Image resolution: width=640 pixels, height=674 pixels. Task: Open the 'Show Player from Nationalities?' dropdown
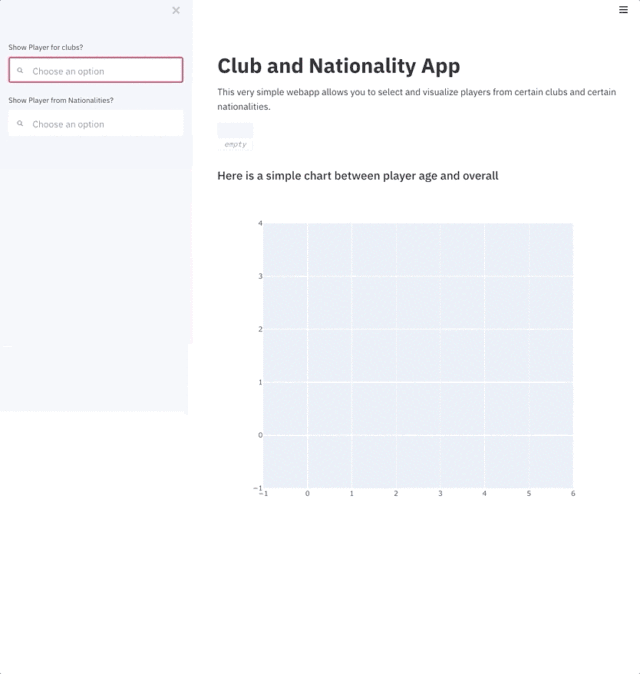(96, 123)
